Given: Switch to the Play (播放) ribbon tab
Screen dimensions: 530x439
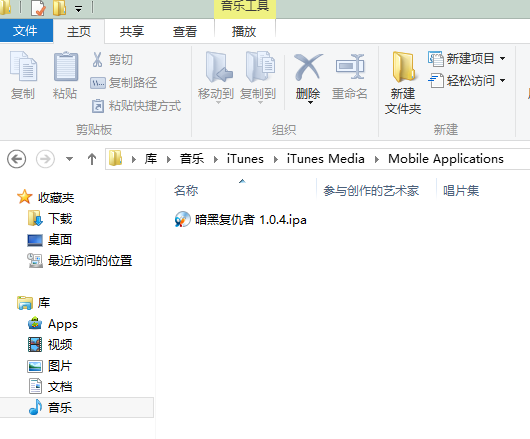Looking at the screenshot, I should (244, 31).
